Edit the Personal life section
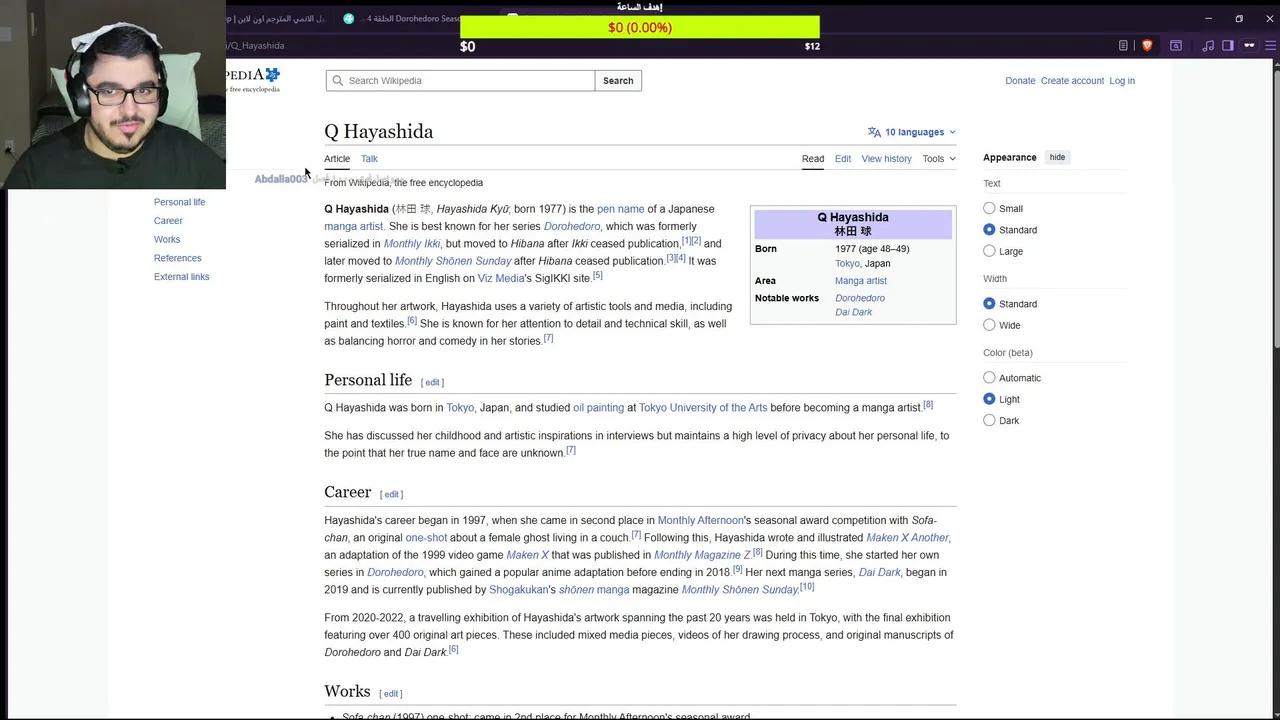The image size is (1280, 720). coord(432,382)
